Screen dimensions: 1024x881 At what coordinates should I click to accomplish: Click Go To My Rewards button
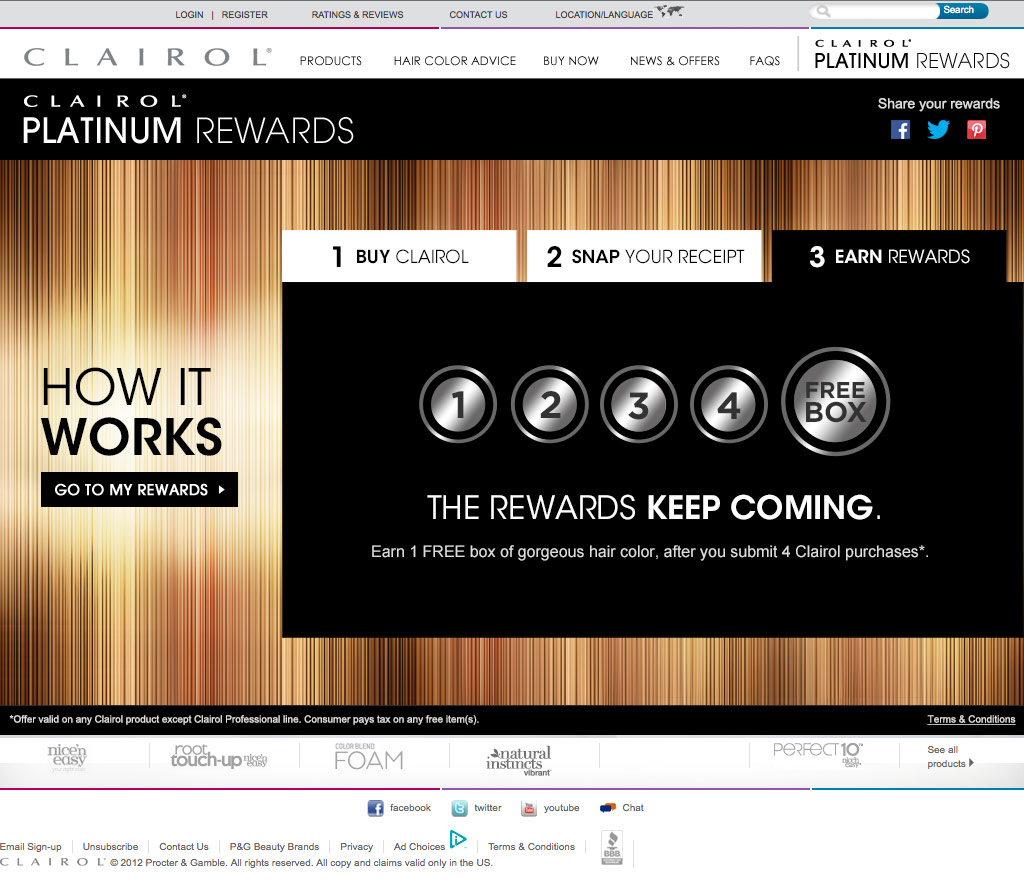[139, 490]
